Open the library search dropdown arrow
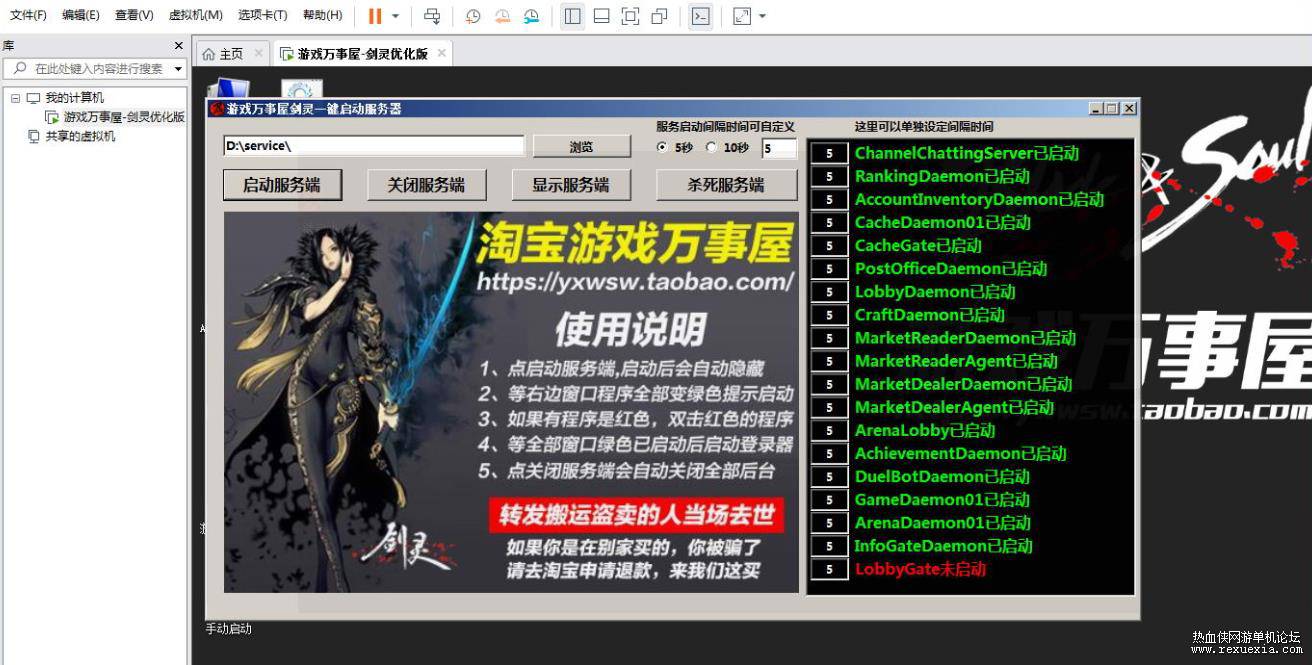 click(x=178, y=69)
